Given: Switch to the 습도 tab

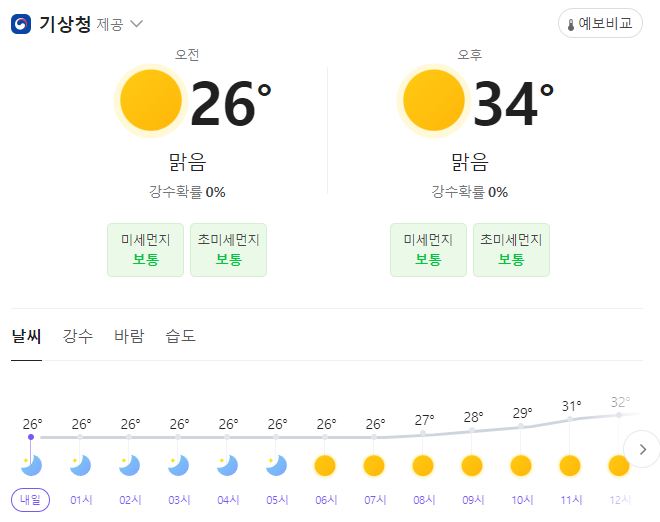Looking at the screenshot, I should (x=181, y=336).
